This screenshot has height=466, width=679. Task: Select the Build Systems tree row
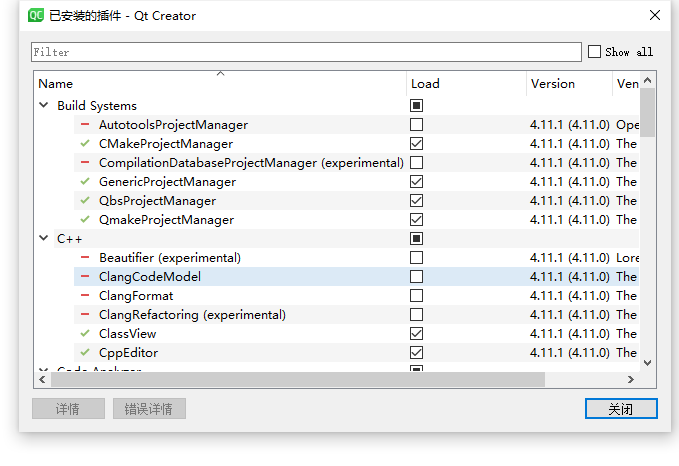click(336, 106)
